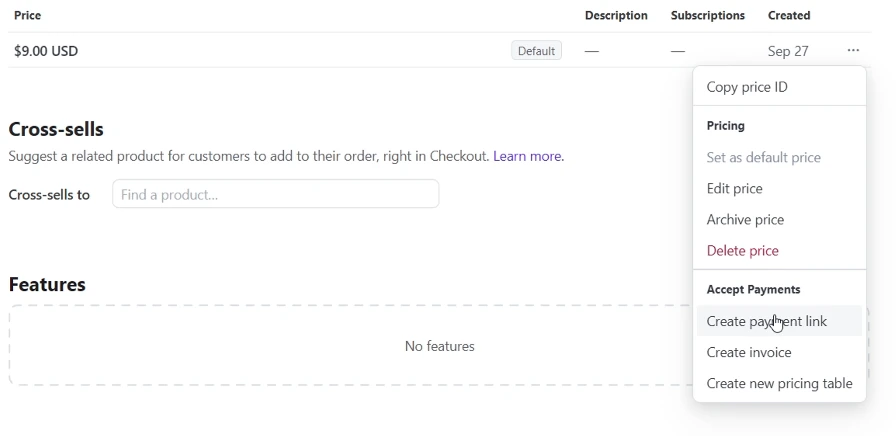The image size is (896, 436).
Task: Click the three-dot more options icon
Action: 853,50
